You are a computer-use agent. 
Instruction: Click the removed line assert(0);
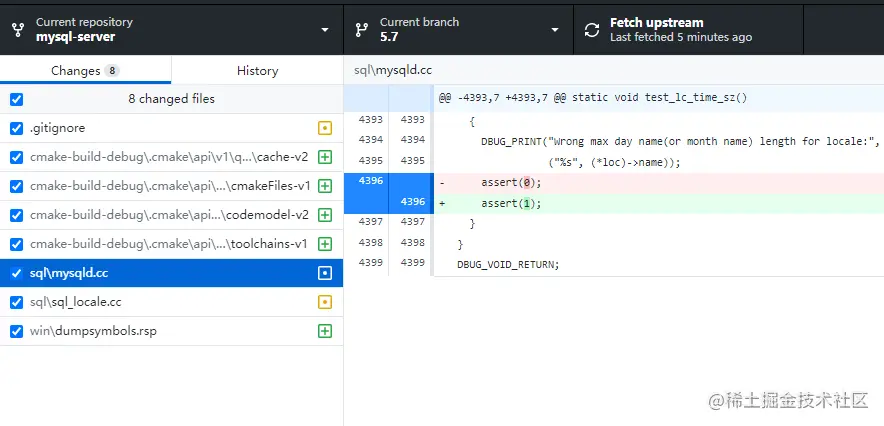click(511, 183)
